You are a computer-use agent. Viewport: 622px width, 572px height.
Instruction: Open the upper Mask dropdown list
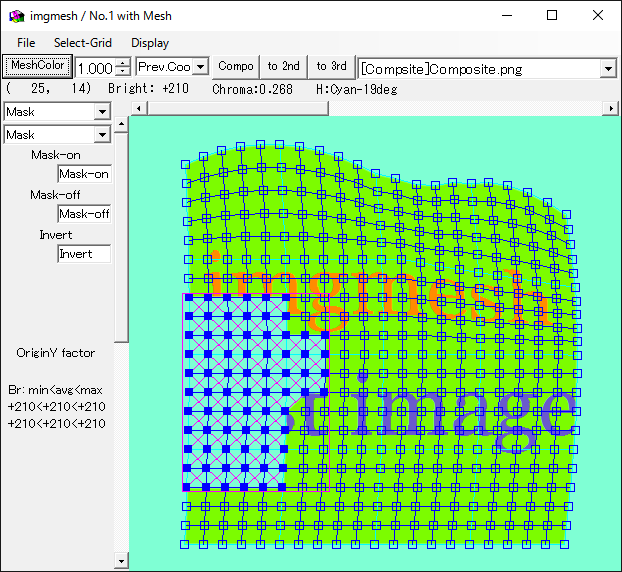click(102, 112)
